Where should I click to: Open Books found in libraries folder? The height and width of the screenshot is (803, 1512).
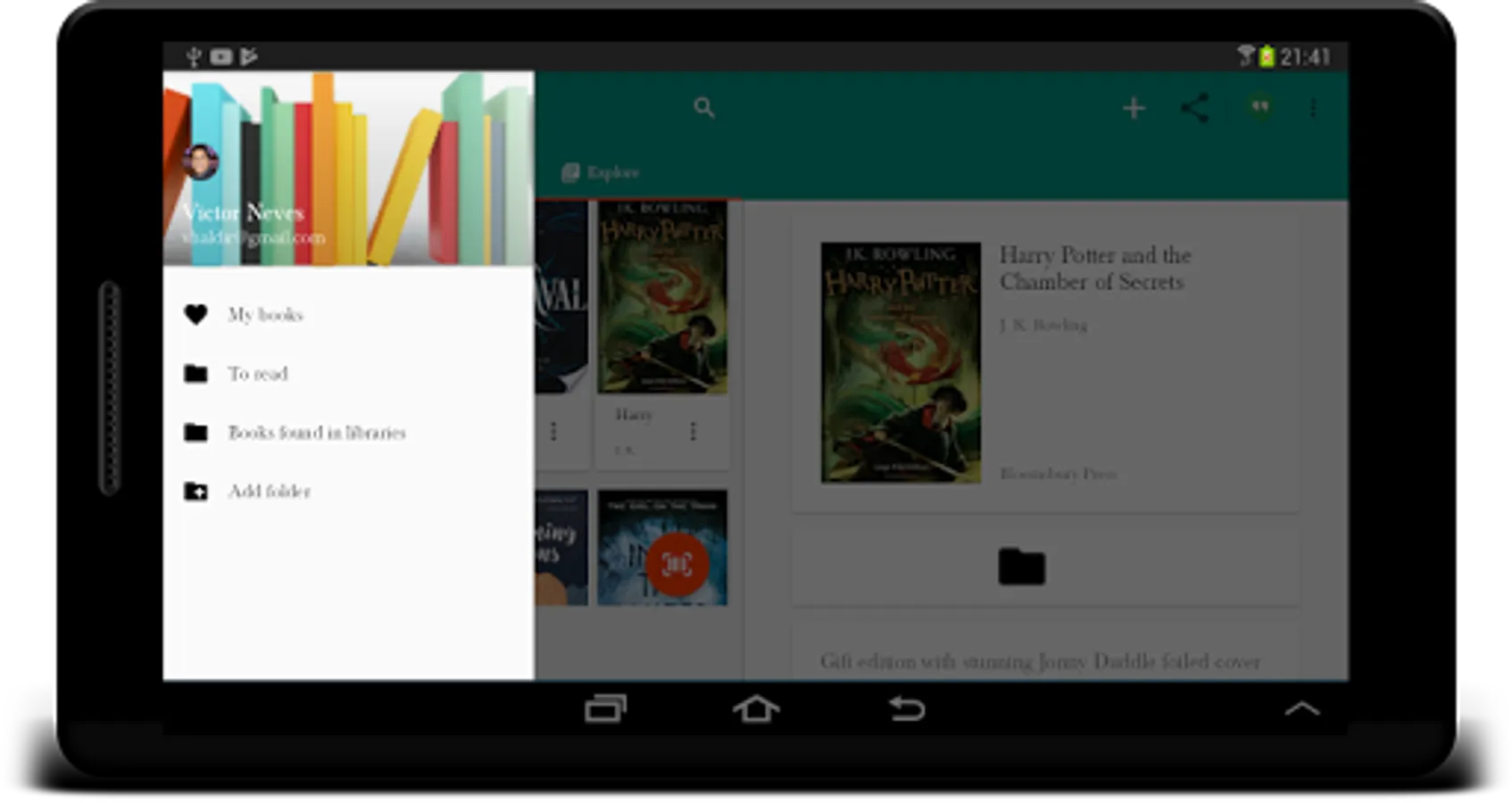coord(349,432)
